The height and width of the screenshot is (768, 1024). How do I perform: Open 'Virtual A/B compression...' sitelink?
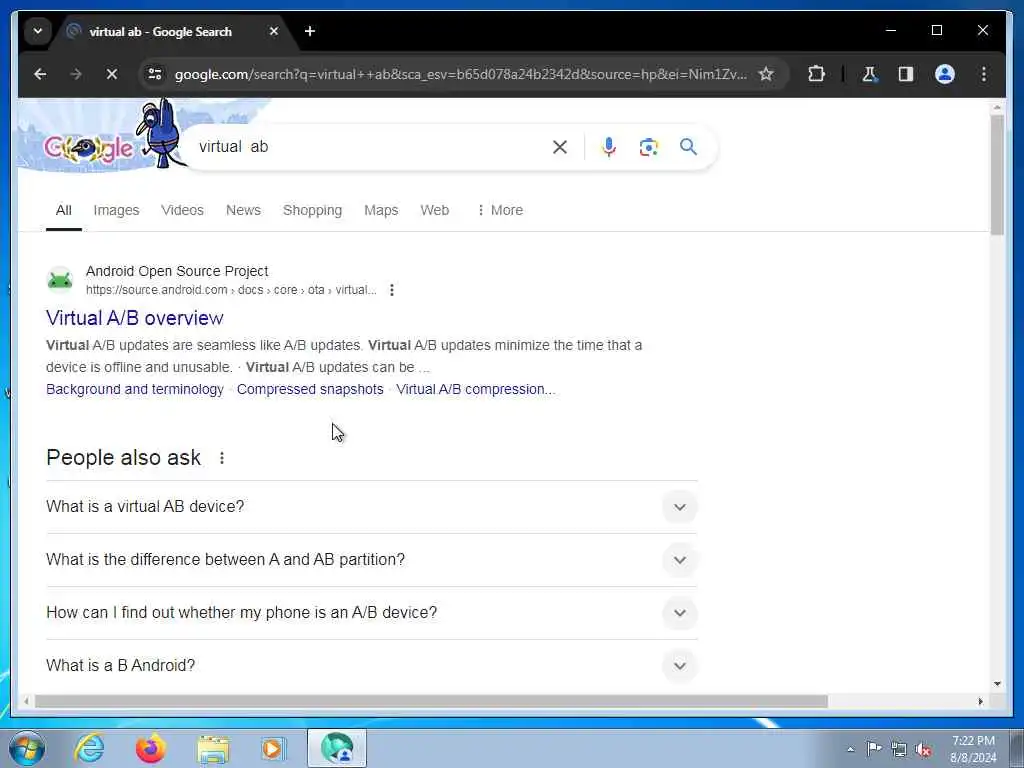coord(476,389)
